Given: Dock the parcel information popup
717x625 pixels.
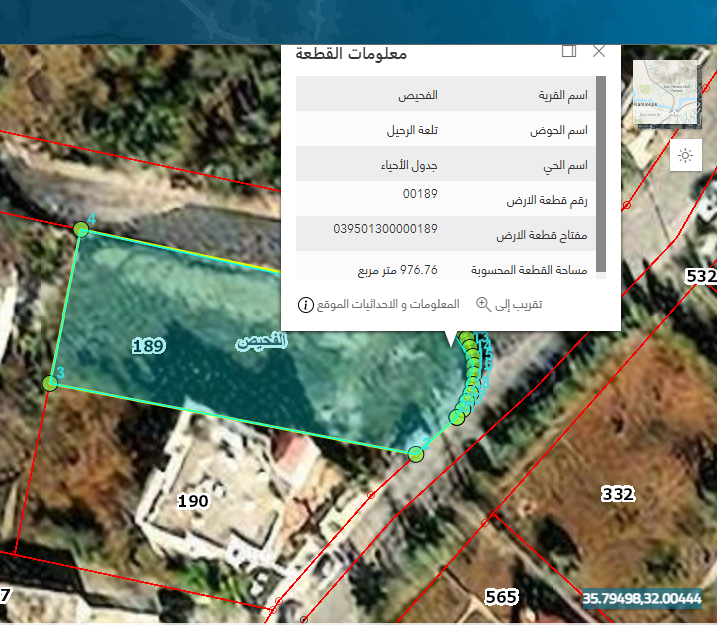Looking at the screenshot, I should tap(569, 51).
